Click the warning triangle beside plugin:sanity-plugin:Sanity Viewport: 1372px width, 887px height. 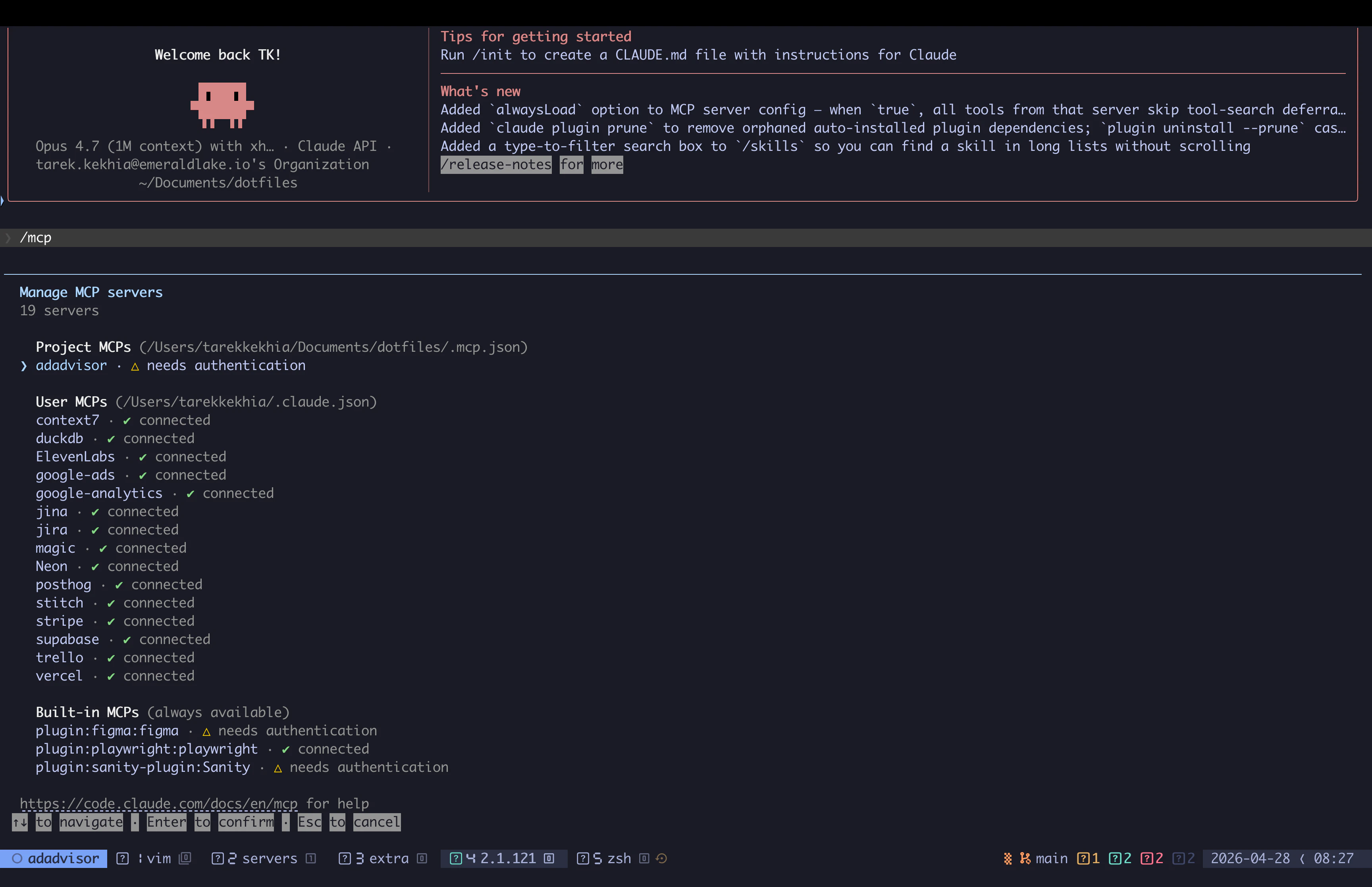coord(277,768)
